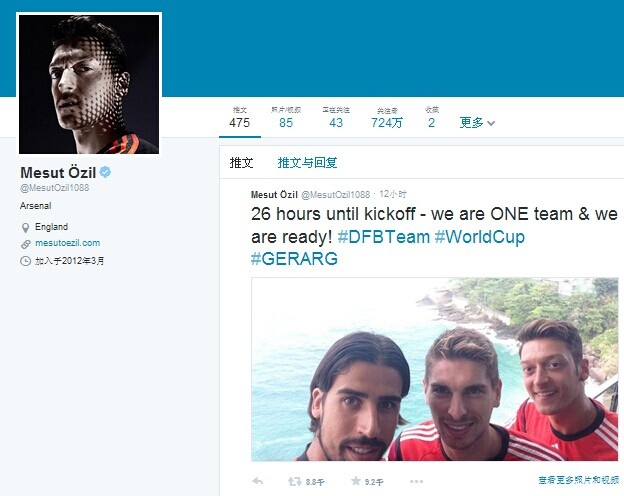Viewport: 624px width, 496px height.
Task: Open the three-dots more options on tweet
Action: point(416,482)
